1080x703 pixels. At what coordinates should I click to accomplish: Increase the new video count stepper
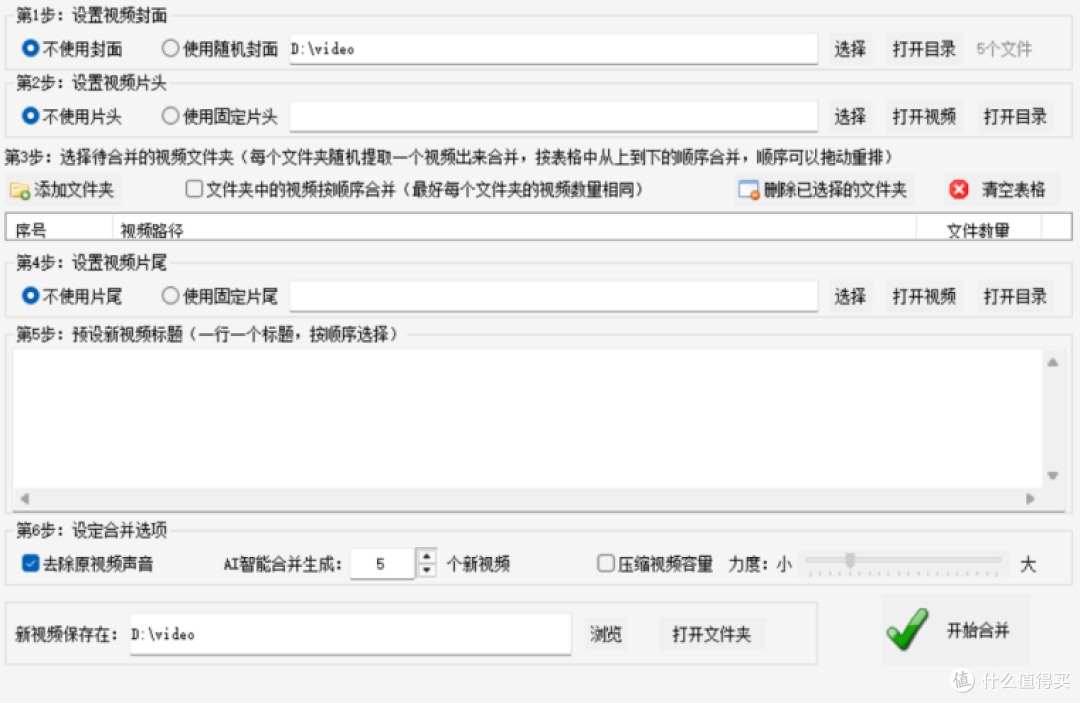[427, 556]
